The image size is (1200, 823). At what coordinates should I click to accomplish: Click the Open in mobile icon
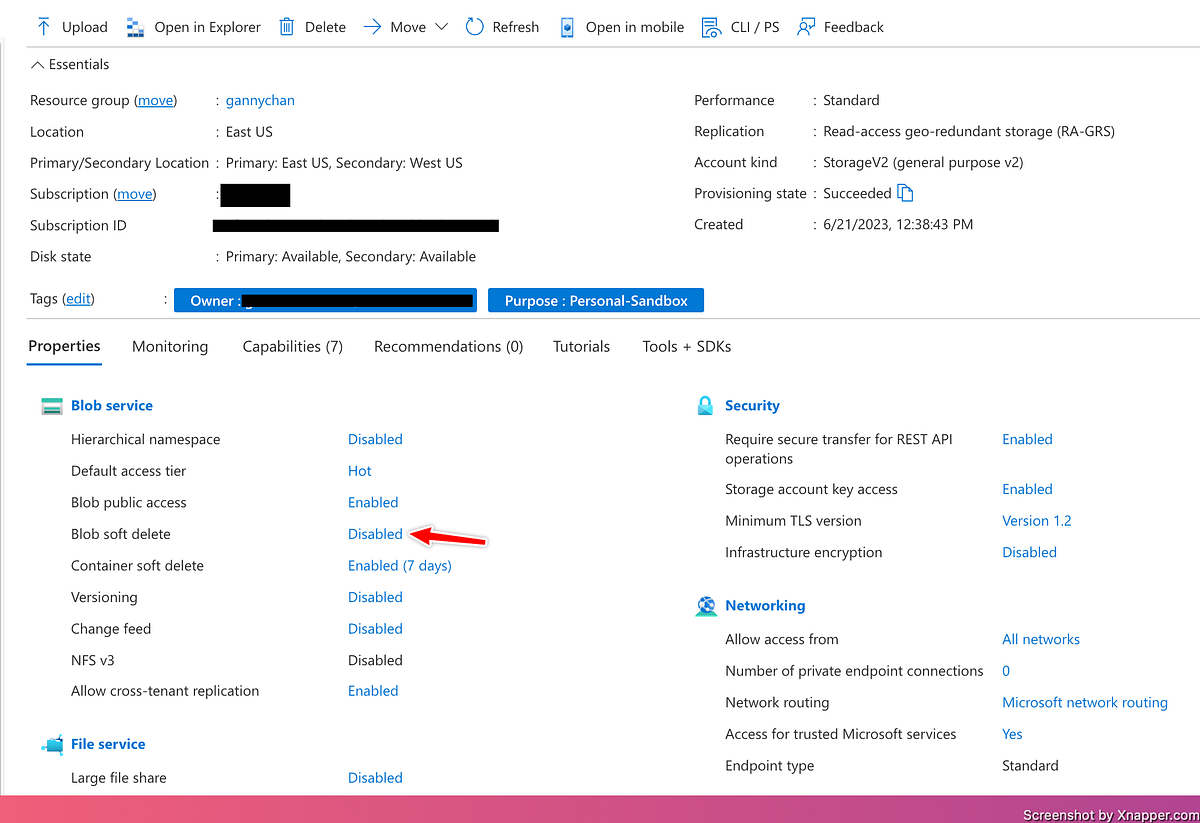click(567, 27)
